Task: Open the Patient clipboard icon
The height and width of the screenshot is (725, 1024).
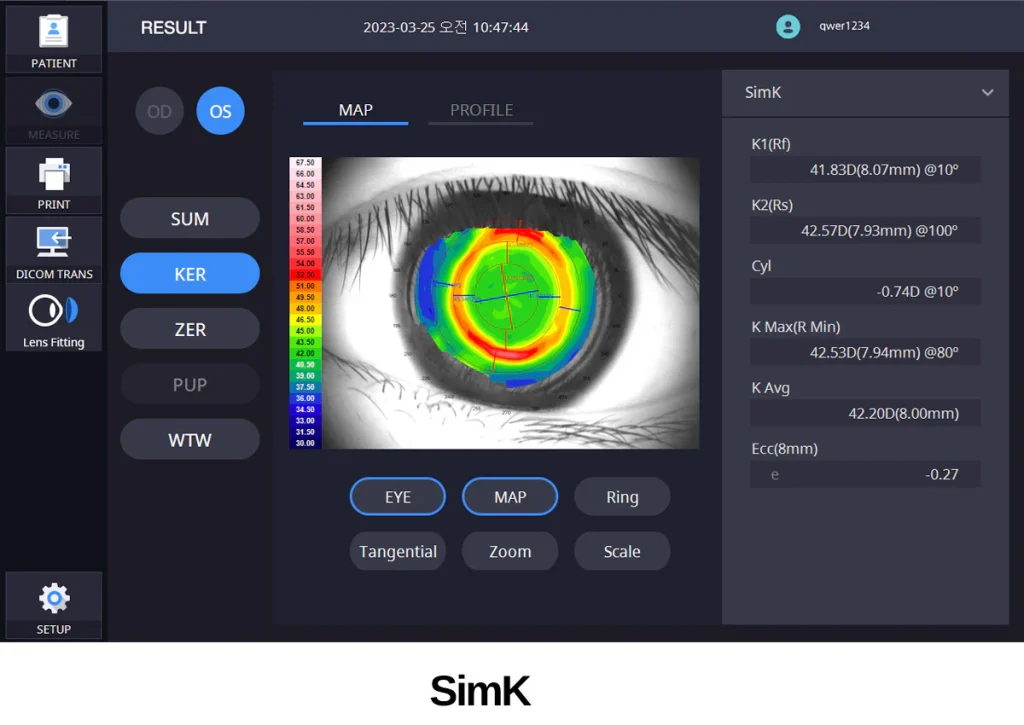Action: (54, 32)
